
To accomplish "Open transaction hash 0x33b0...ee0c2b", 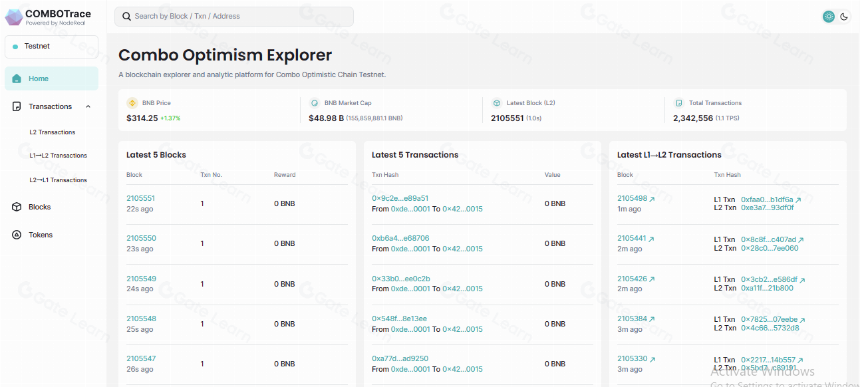I will pyautogui.click(x=401, y=278).
